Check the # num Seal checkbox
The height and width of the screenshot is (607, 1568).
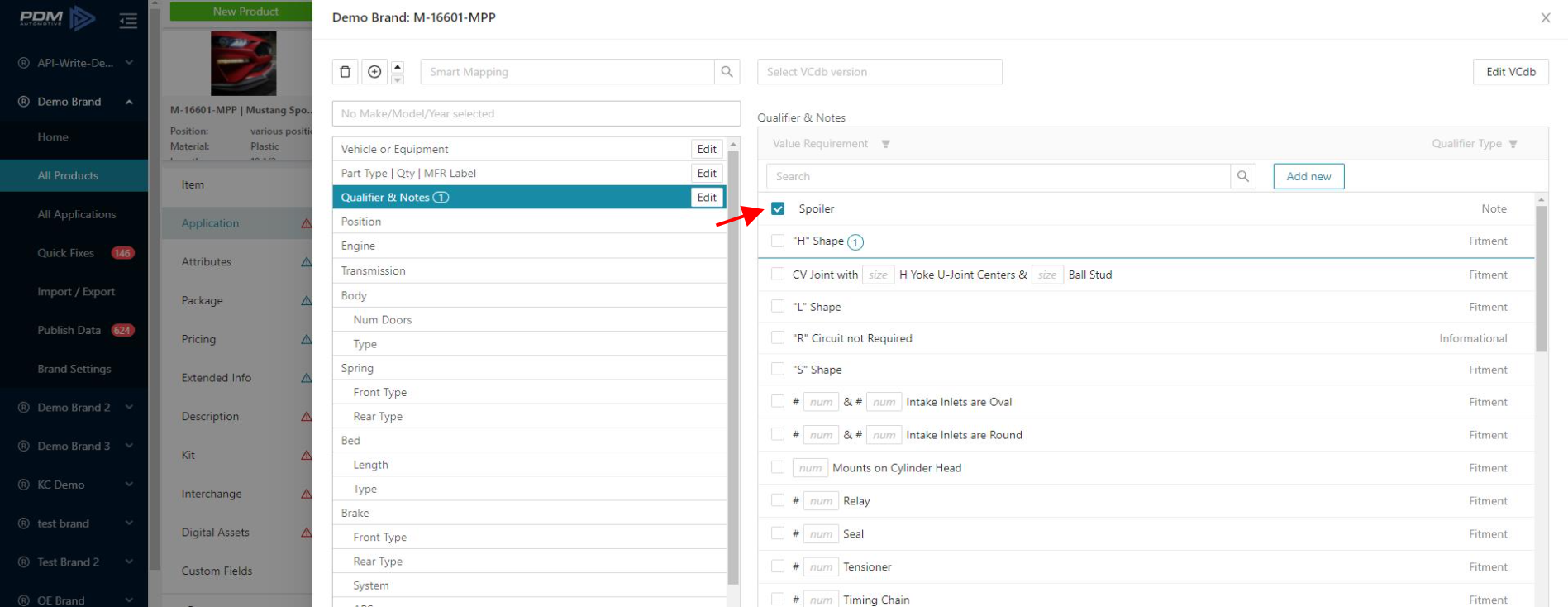(778, 533)
